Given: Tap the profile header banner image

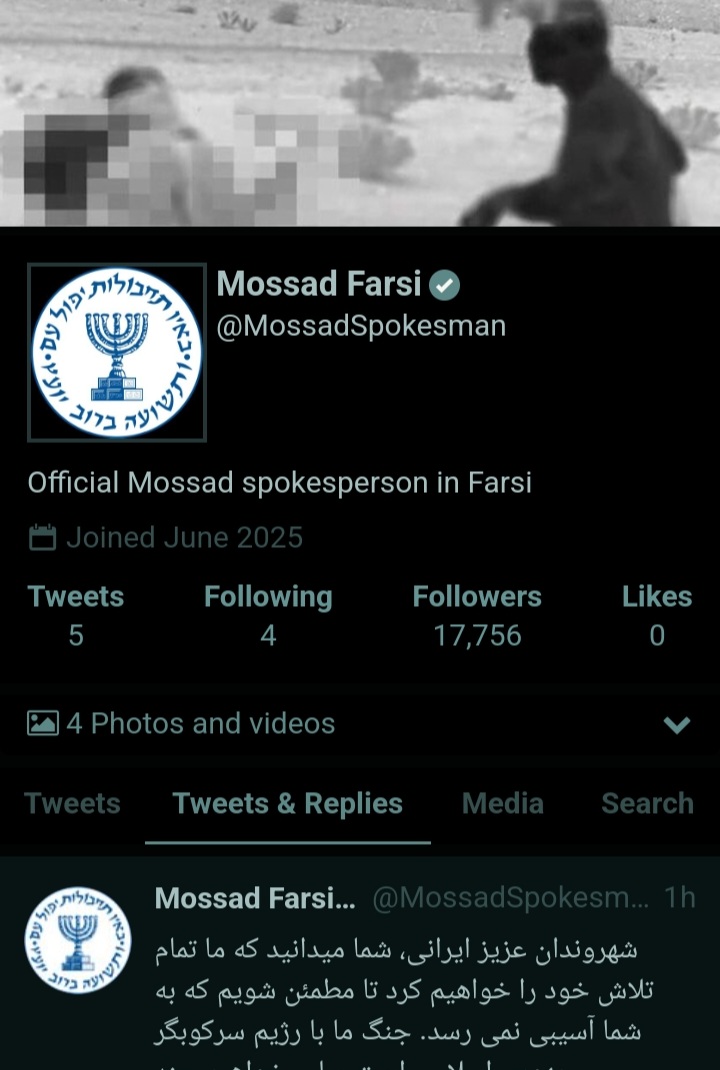Looking at the screenshot, I should (360, 113).
